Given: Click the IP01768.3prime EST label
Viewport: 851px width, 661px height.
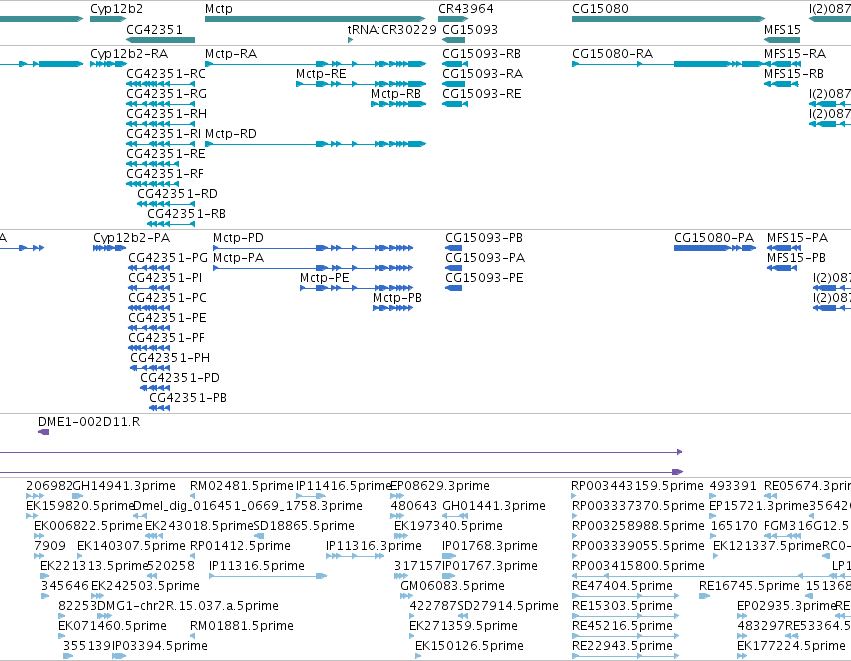Looking at the screenshot, I should (x=490, y=546).
